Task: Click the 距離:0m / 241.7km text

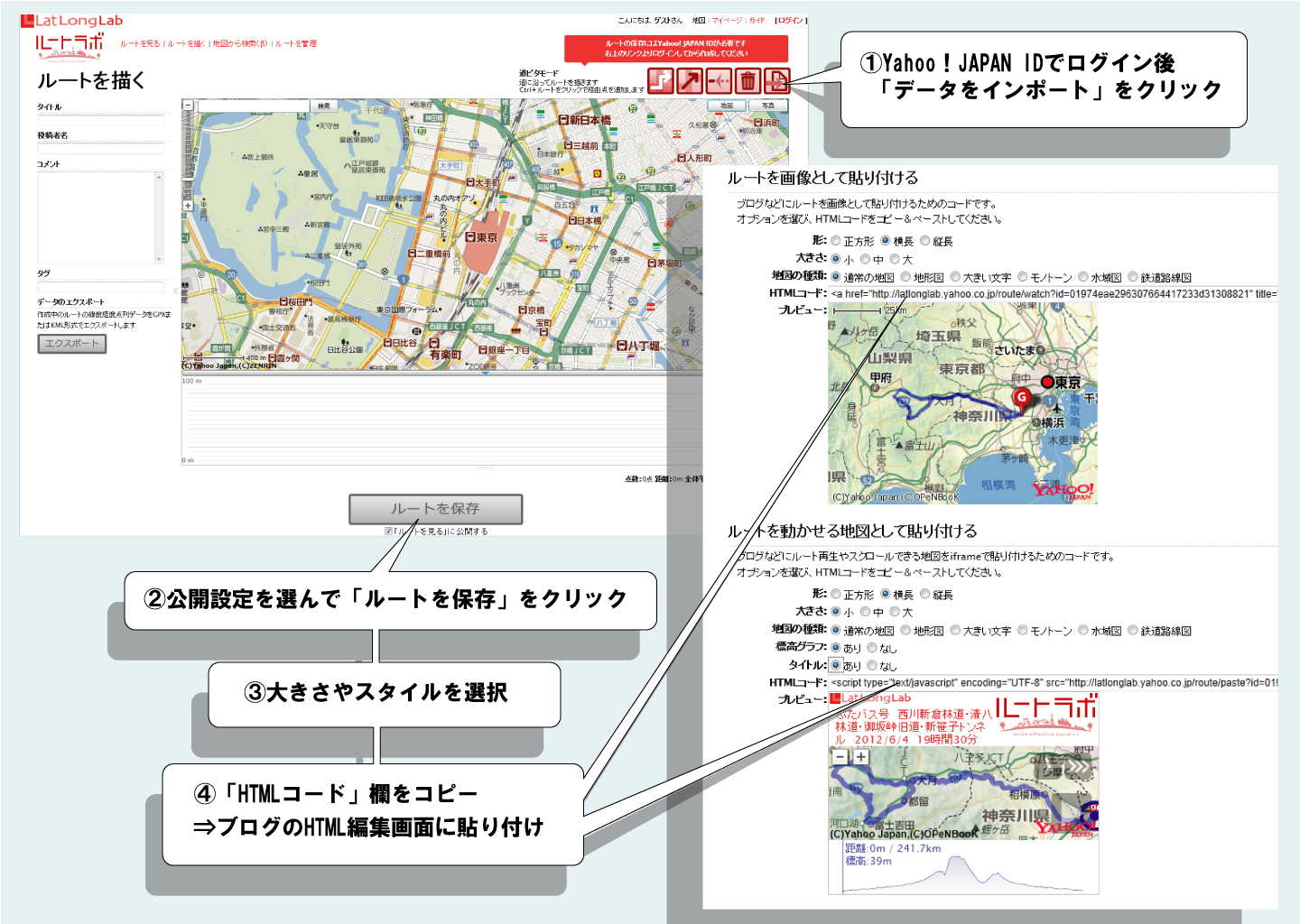Action: coord(893,848)
